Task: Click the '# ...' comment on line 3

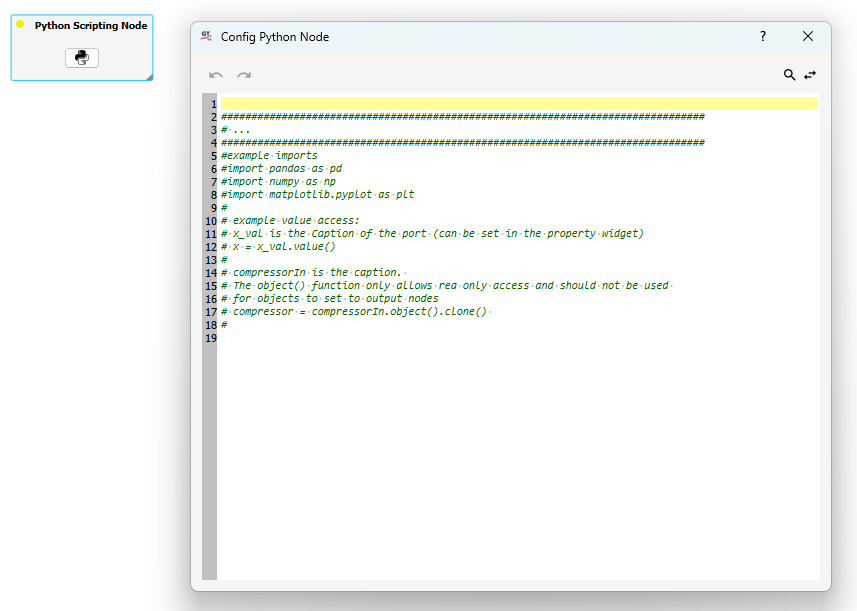Action: [x=236, y=130]
